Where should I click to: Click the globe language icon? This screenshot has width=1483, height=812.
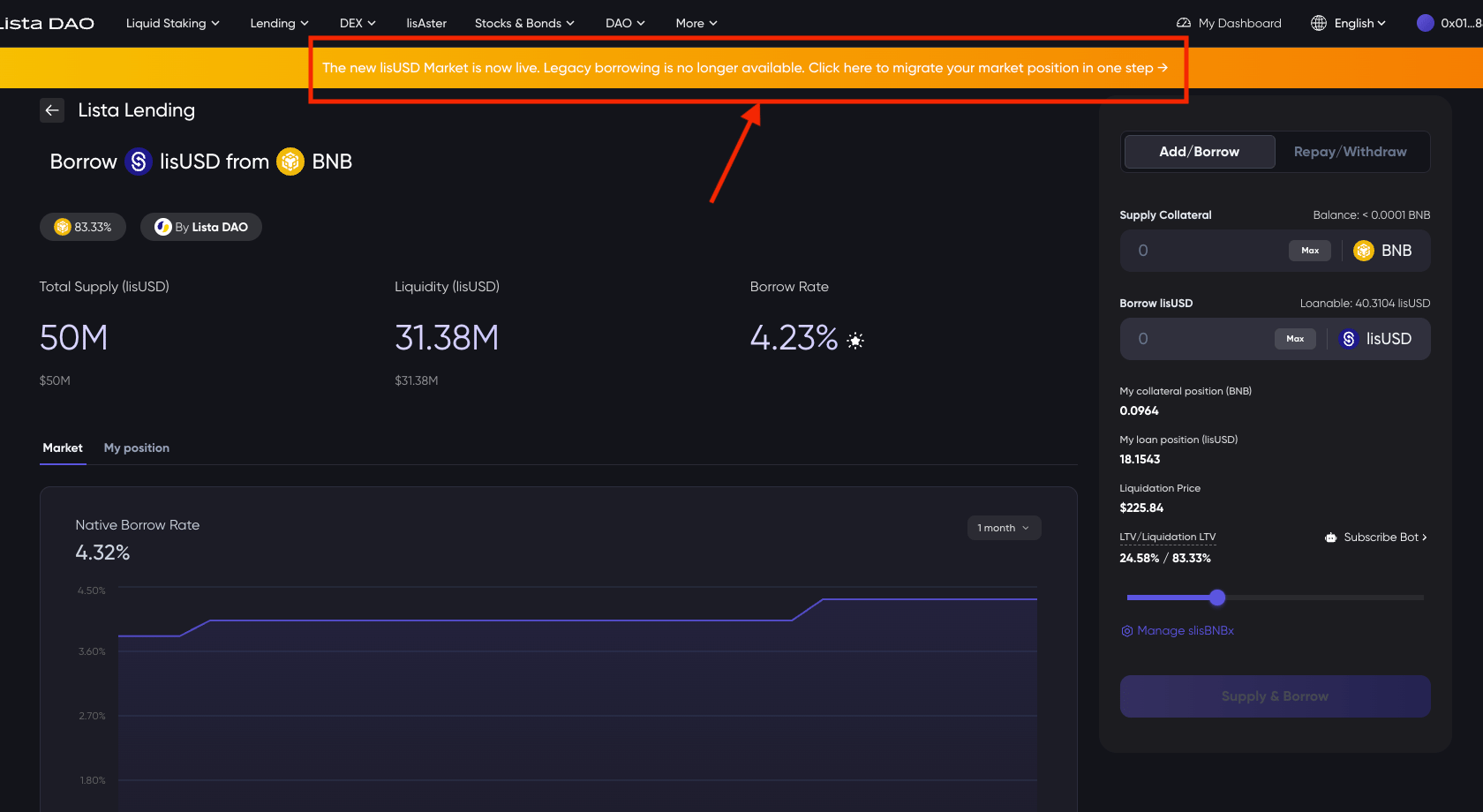click(x=1319, y=23)
